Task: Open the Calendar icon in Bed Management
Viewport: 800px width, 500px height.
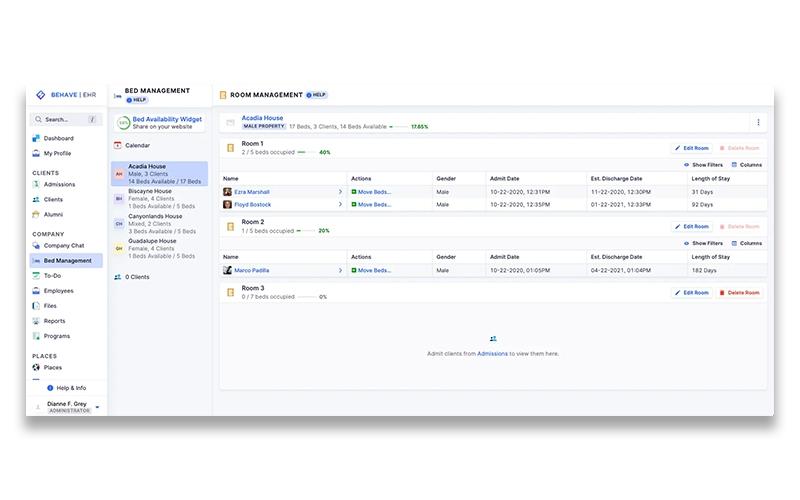Action: pos(118,145)
